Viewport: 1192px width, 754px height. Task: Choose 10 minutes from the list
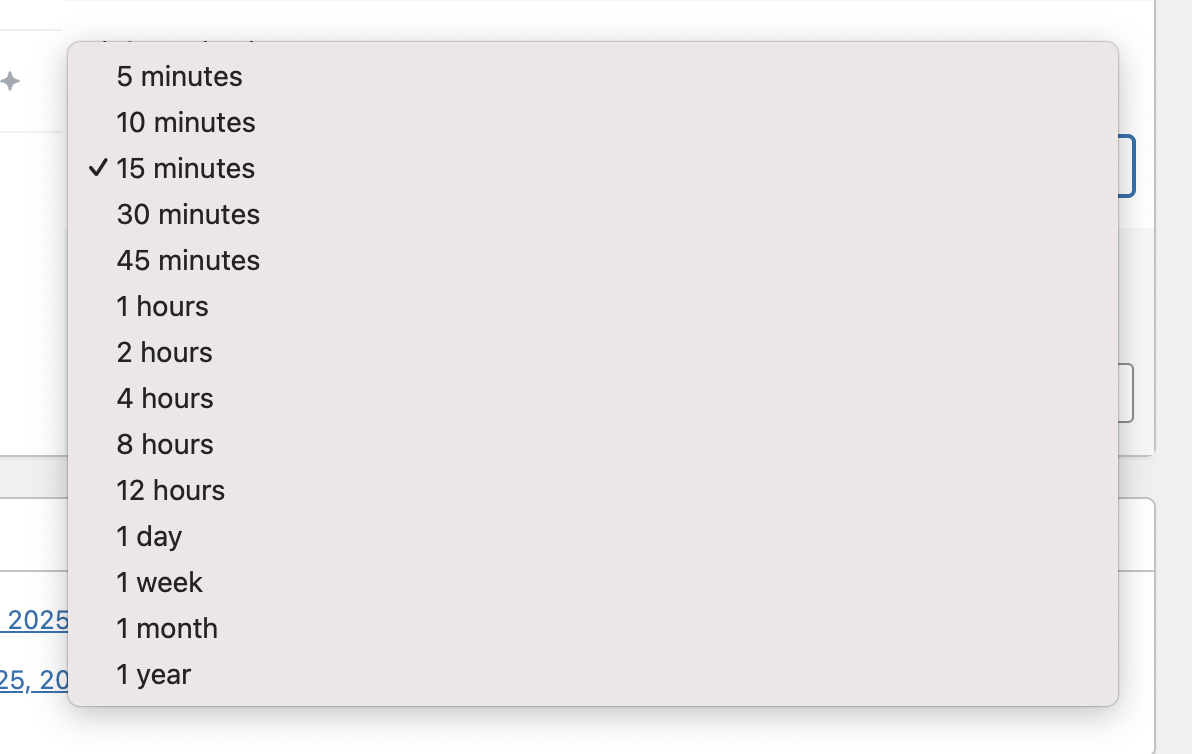[185, 122]
